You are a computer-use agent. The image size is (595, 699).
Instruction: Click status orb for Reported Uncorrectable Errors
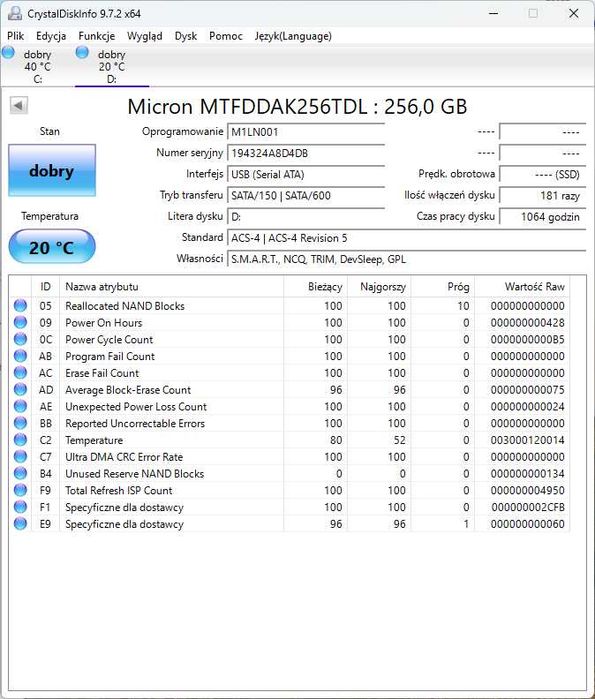20,423
